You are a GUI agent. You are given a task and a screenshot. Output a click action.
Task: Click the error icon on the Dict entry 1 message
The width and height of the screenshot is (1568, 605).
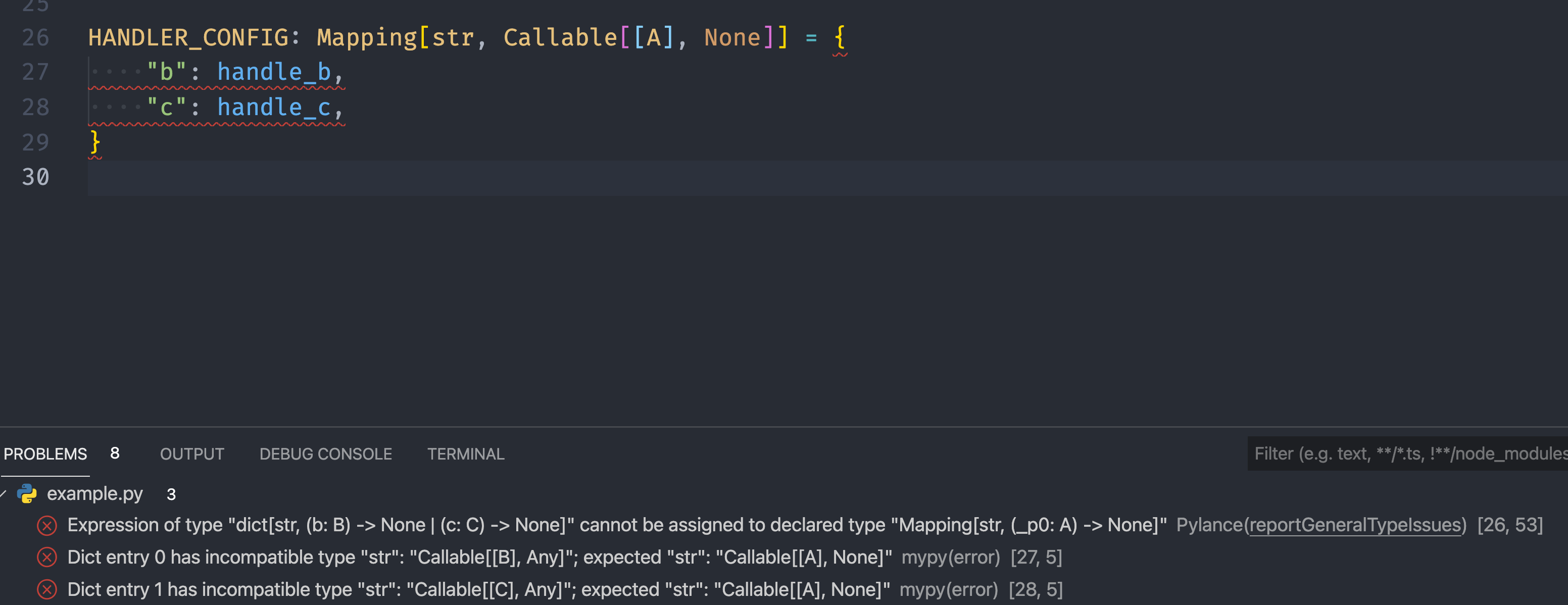click(47, 589)
